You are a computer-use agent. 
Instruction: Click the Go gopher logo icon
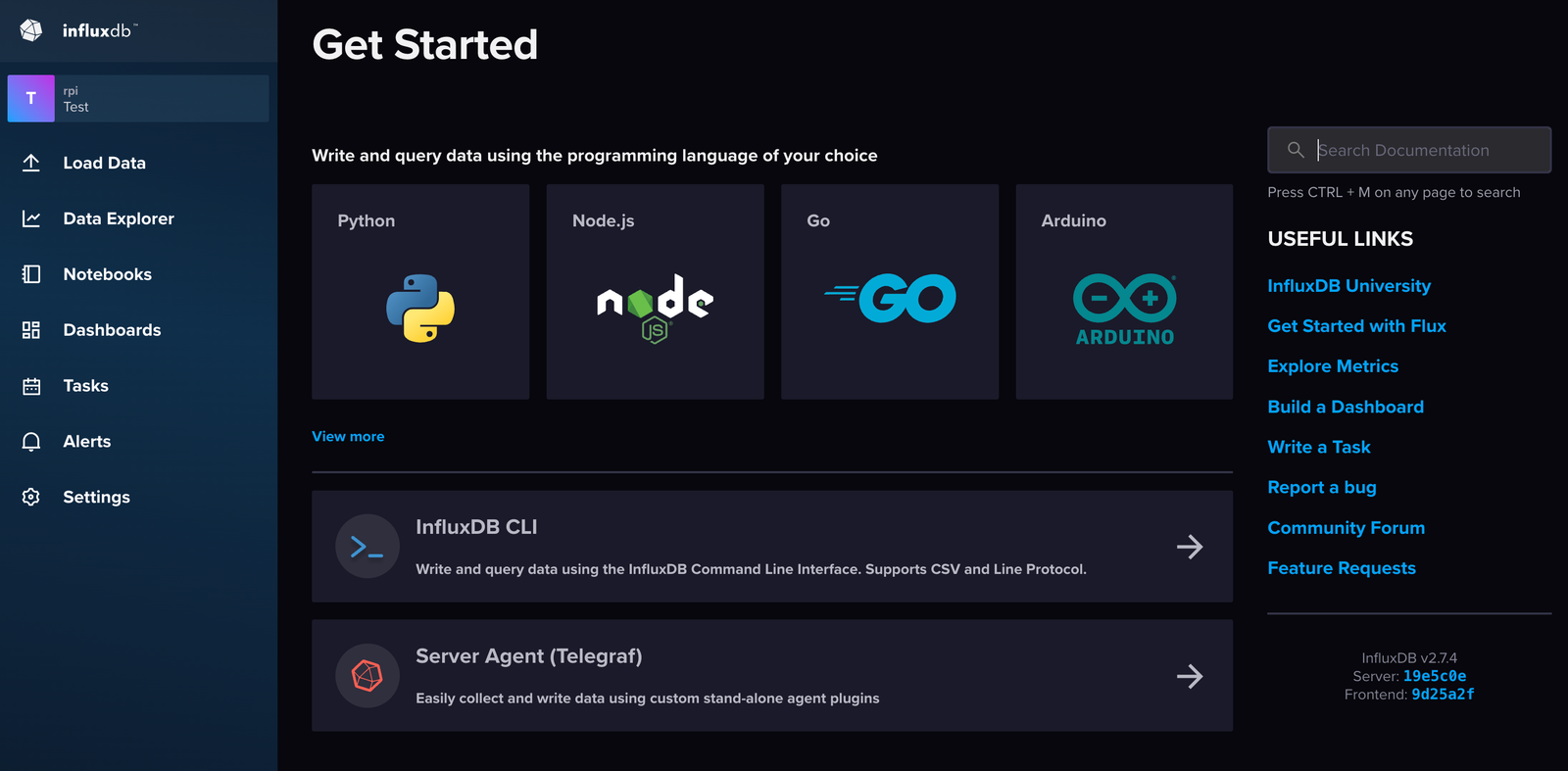890,298
